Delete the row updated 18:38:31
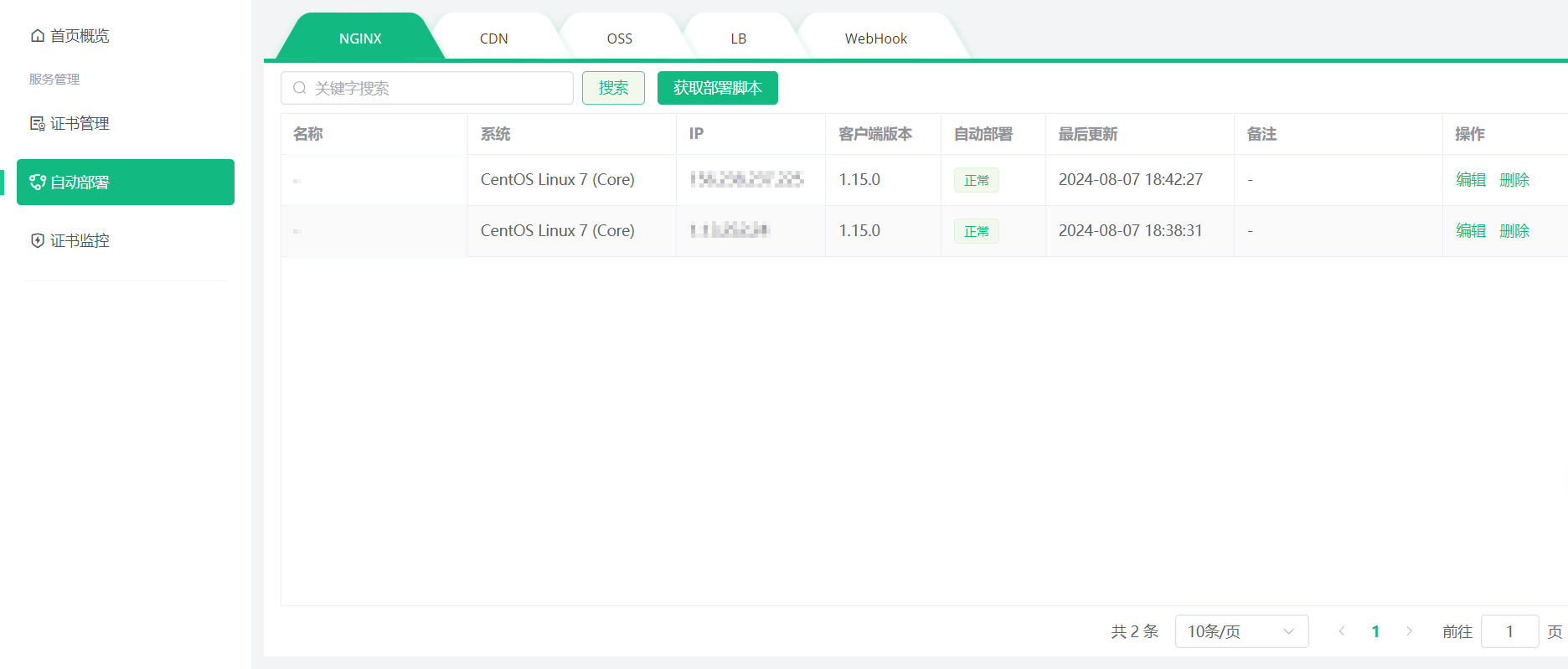This screenshot has height=669, width=1568. point(1514,231)
